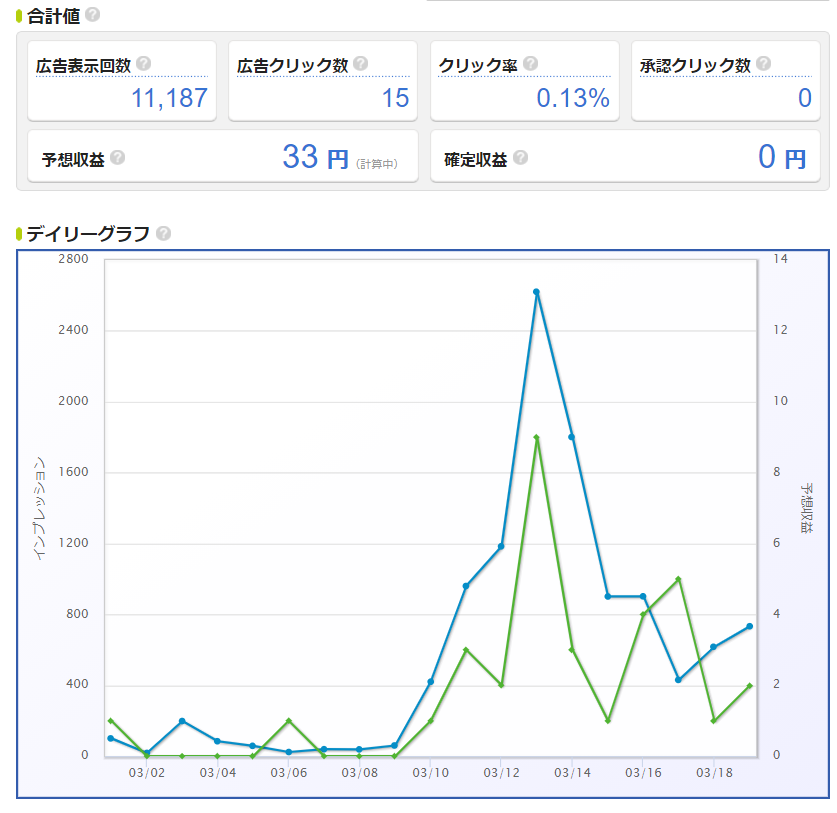
Task: Click the デイリーグラフ section heading
Action: click(x=88, y=234)
